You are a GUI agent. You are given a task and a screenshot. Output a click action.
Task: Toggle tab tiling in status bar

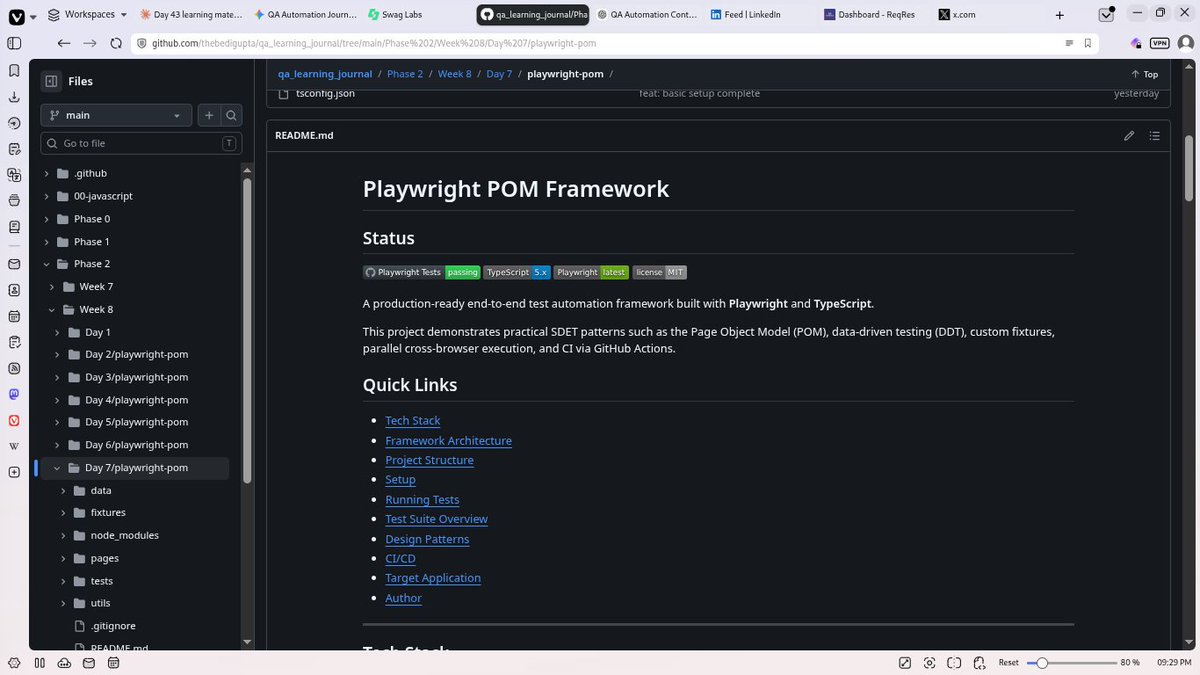pyautogui.click(x=955, y=662)
